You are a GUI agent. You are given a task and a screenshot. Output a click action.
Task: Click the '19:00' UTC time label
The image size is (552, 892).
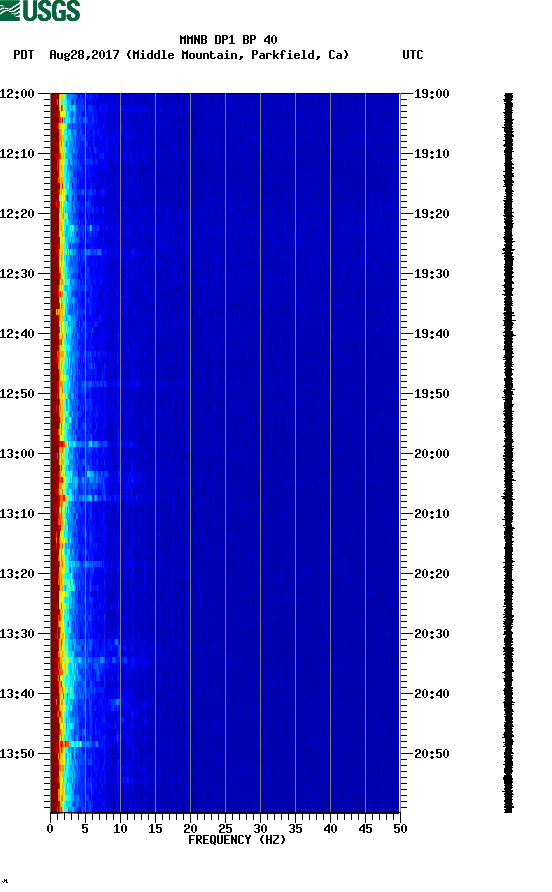[431, 94]
